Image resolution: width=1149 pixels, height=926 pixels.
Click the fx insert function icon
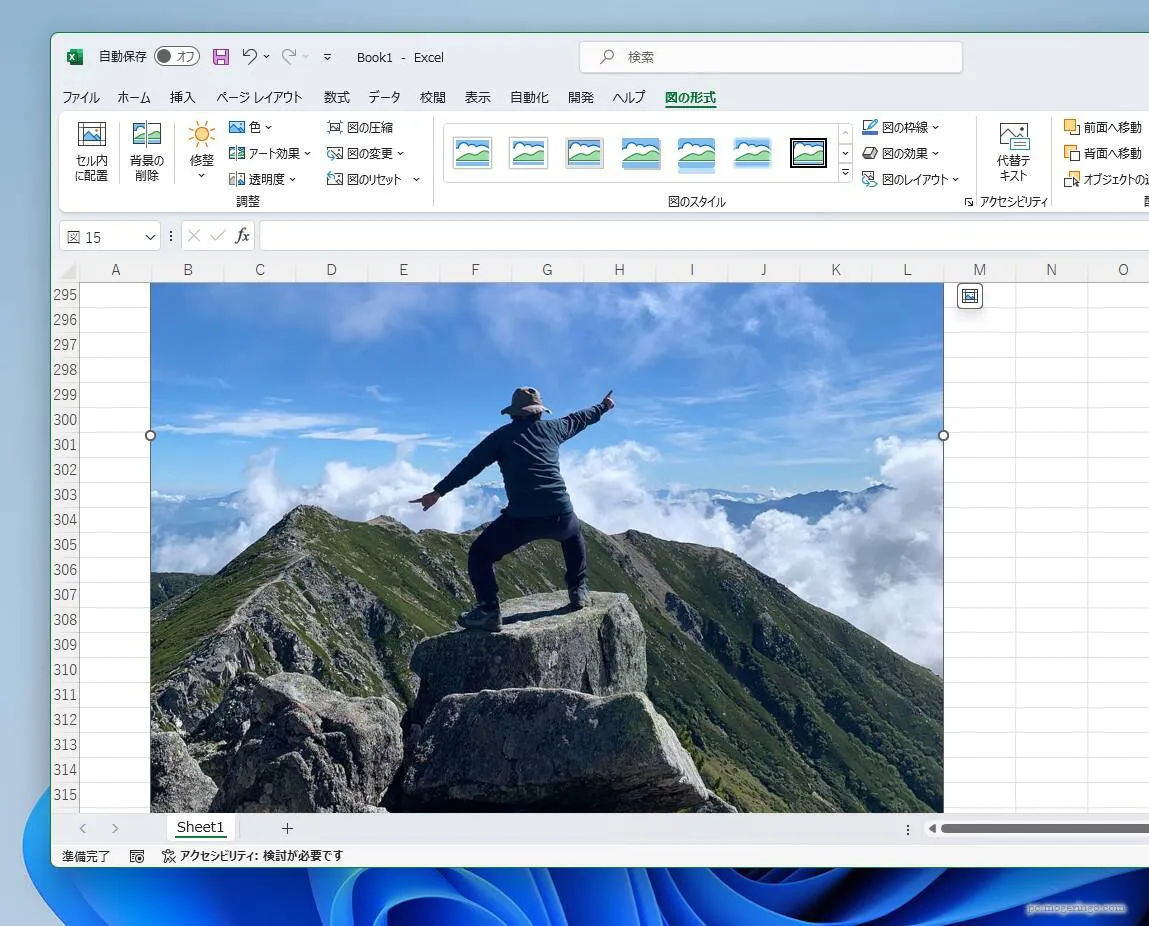242,236
